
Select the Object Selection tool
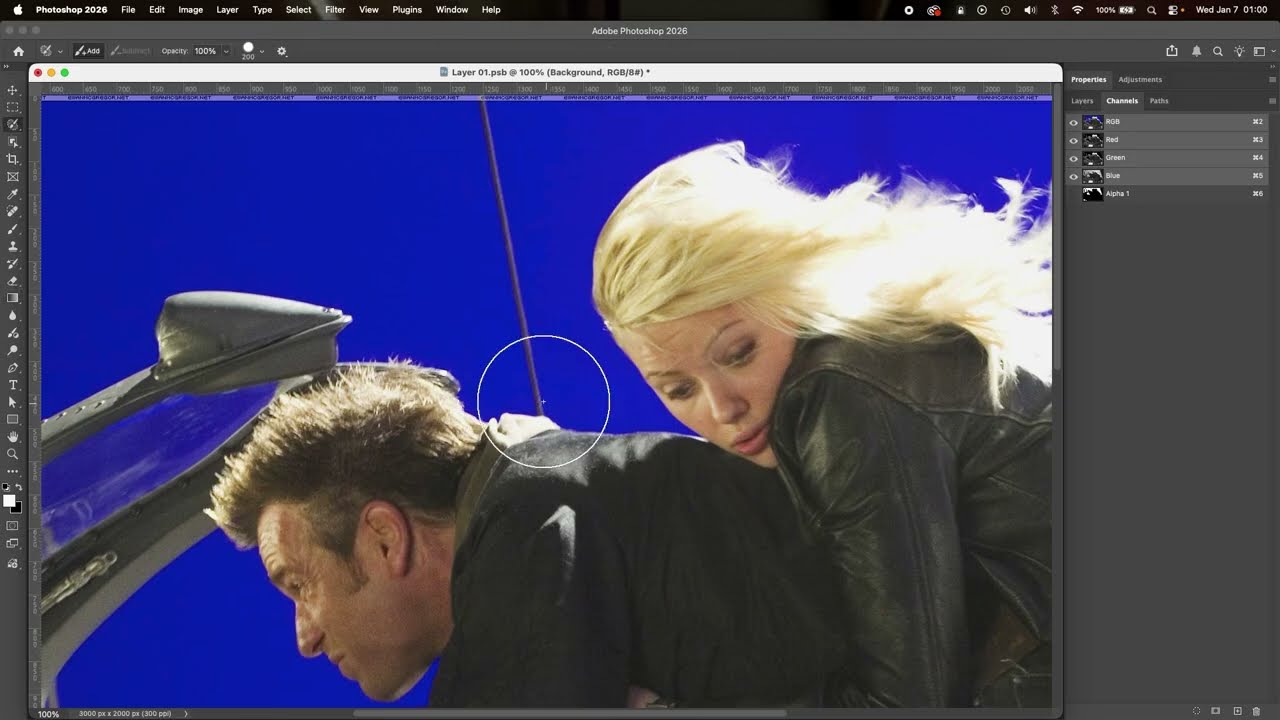tap(13, 142)
